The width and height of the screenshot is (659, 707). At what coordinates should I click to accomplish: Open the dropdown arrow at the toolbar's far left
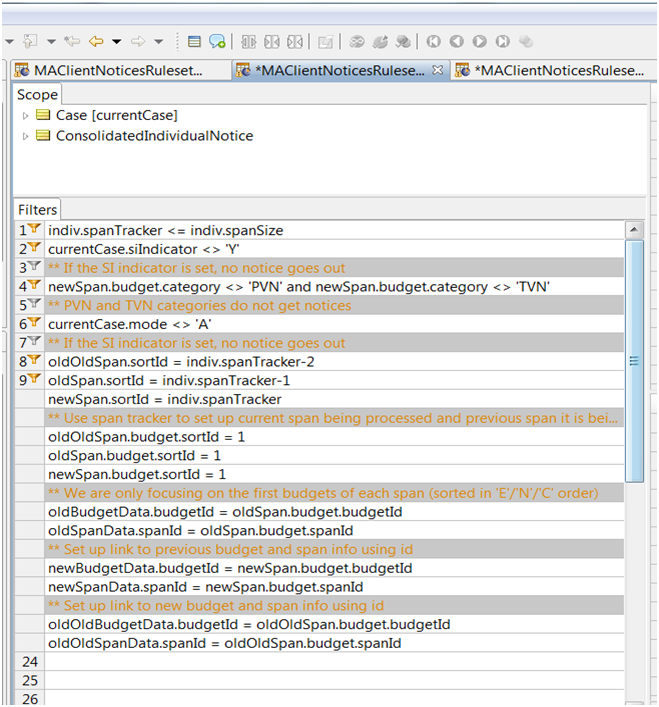pos(9,42)
